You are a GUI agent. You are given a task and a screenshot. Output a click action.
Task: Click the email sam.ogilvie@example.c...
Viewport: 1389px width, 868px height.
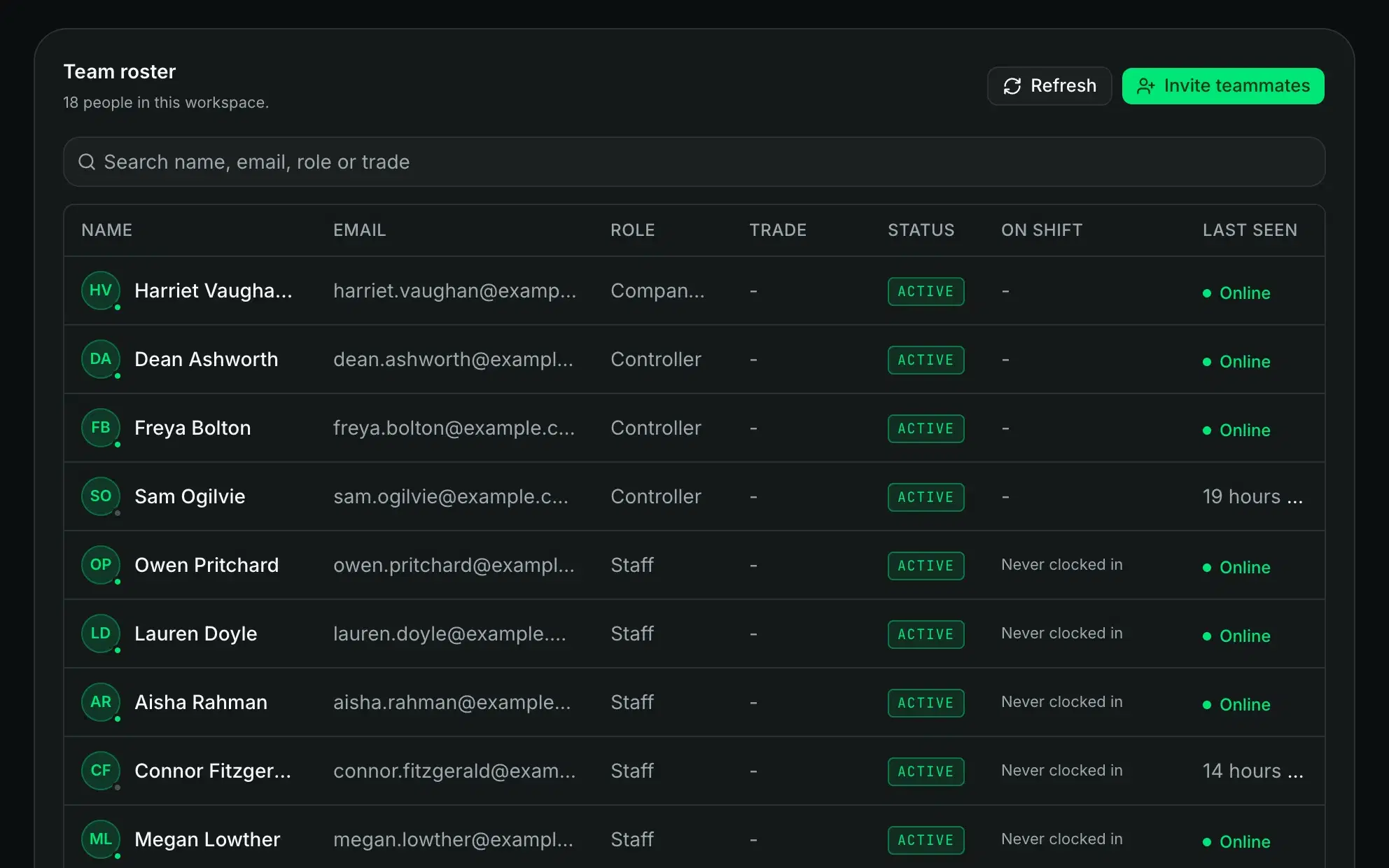(x=451, y=496)
